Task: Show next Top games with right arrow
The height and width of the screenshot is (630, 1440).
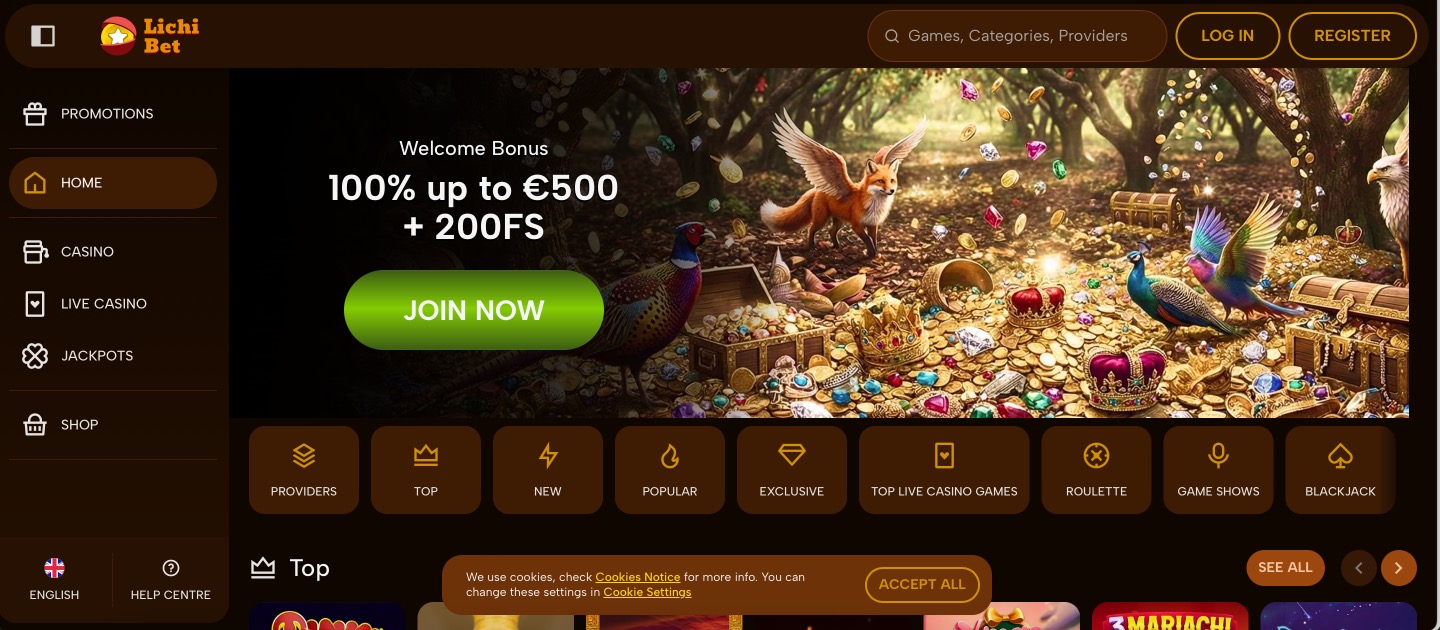Action: click(1399, 568)
